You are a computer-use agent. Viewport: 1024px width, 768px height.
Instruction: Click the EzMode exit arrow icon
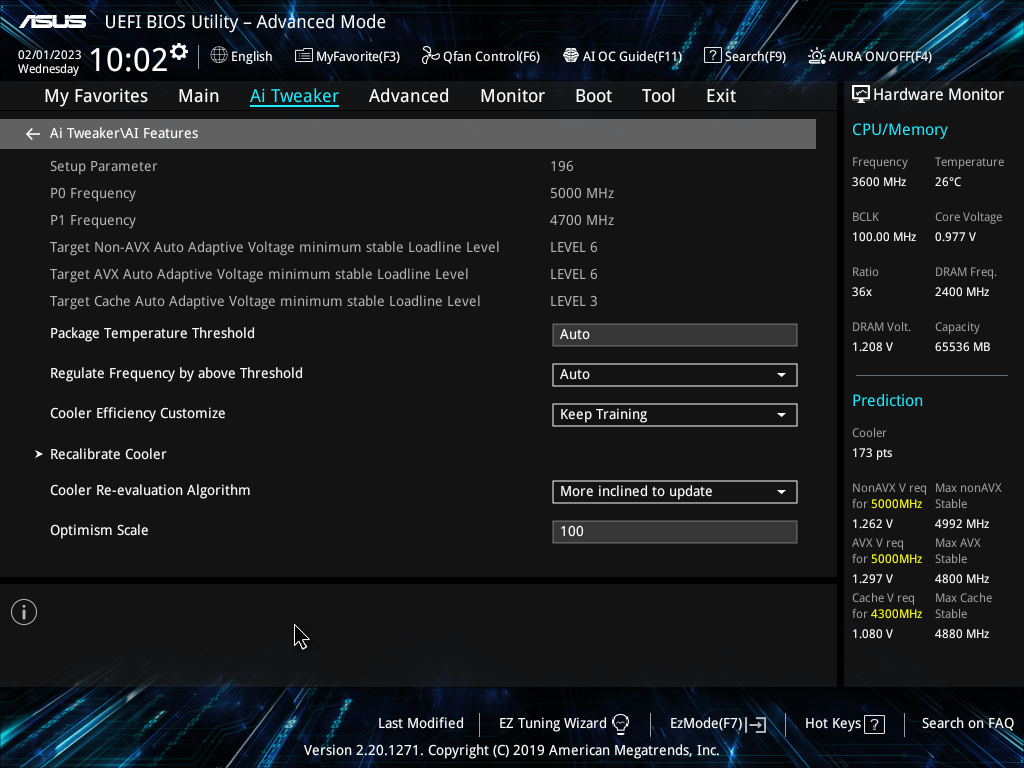[756, 724]
